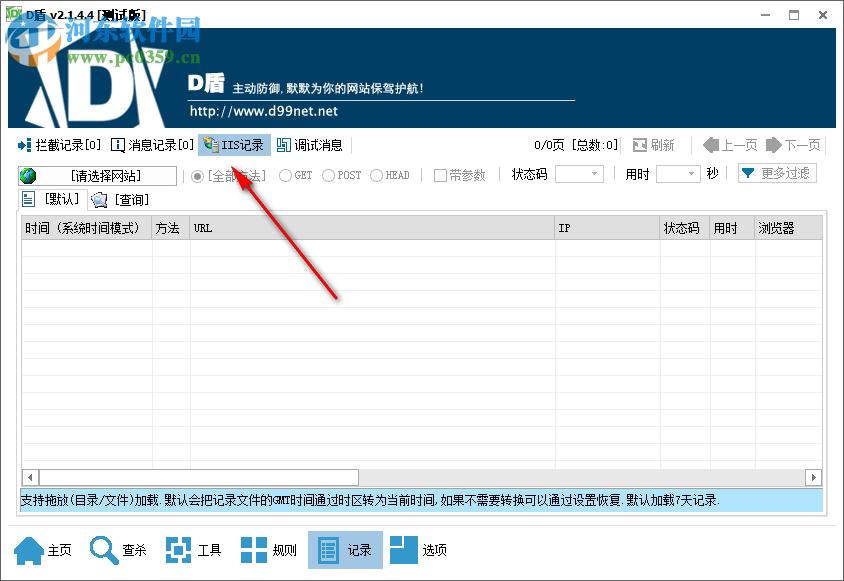The height and width of the screenshot is (581, 844).
Task: Sort by 方法 column header
Action: [171, 228]
